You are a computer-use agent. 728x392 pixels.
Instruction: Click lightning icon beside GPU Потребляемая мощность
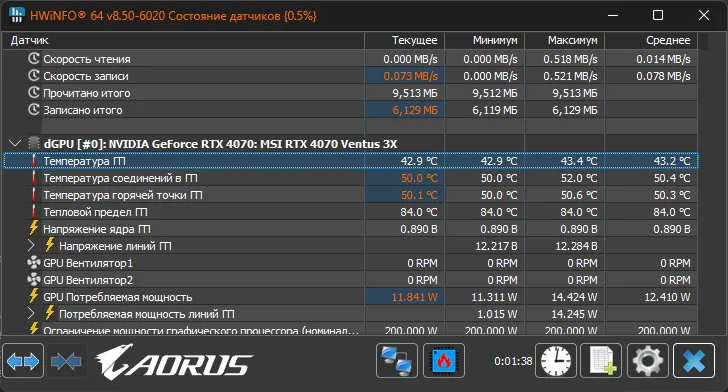[x=33, y=296]
